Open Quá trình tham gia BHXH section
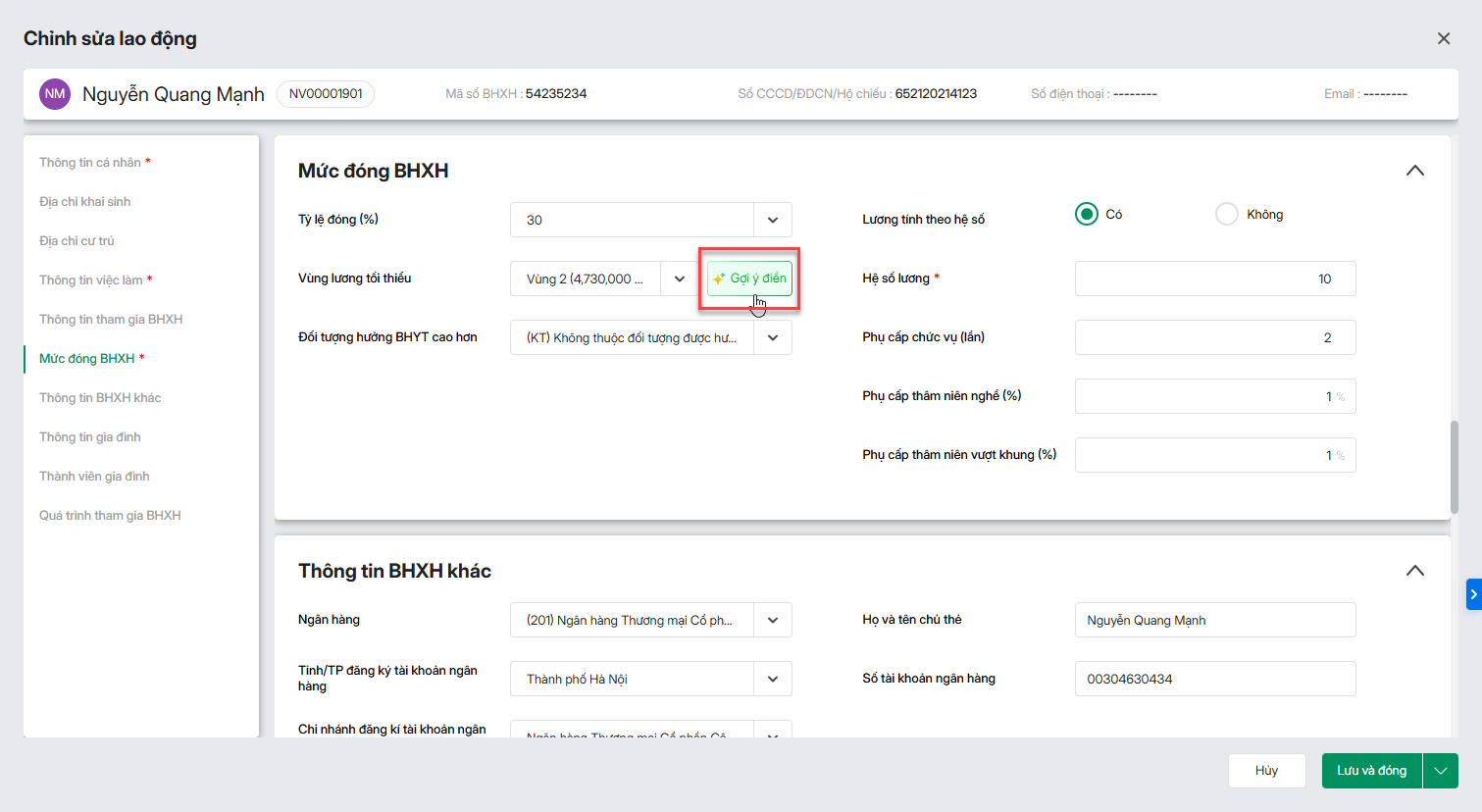The image size is (1482, 812). pyautogui.click(x=110, y=516)
